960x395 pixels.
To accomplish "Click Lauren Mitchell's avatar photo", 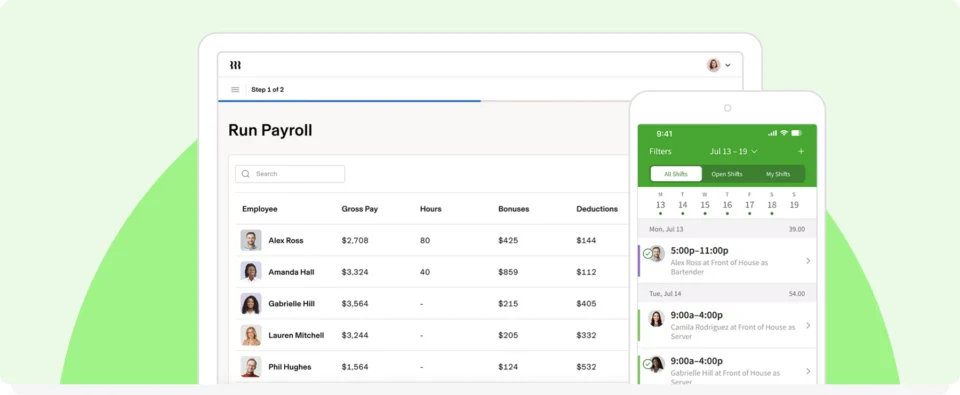I will coord(251,335).
